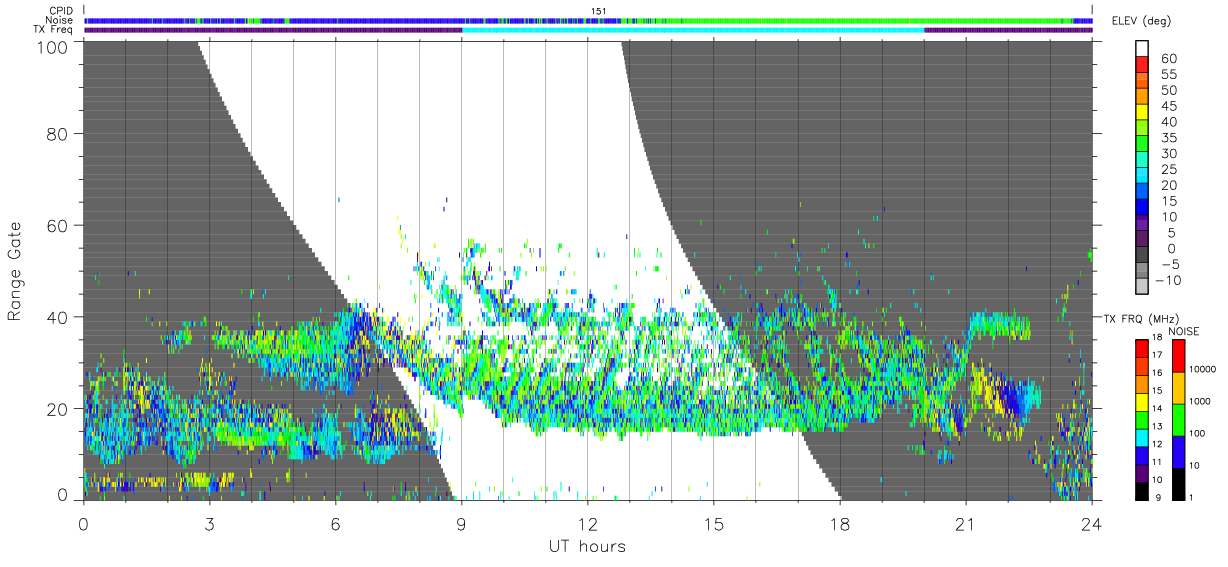Screen dimensions: 1228x567
Task: Click the 30 label on ELEV colorbar
Action: [1168, 153]
